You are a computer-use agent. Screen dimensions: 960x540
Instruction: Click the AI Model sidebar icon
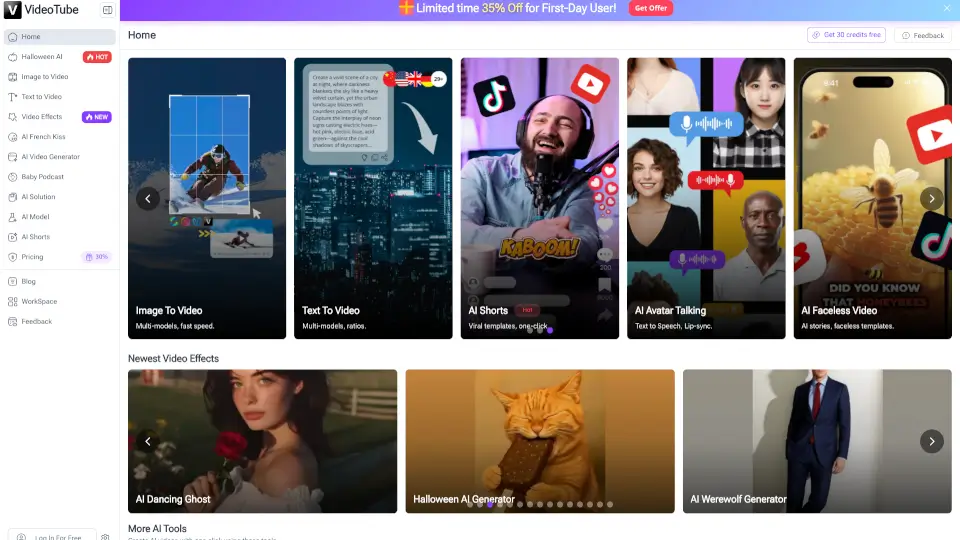click(x=12, y=217)
